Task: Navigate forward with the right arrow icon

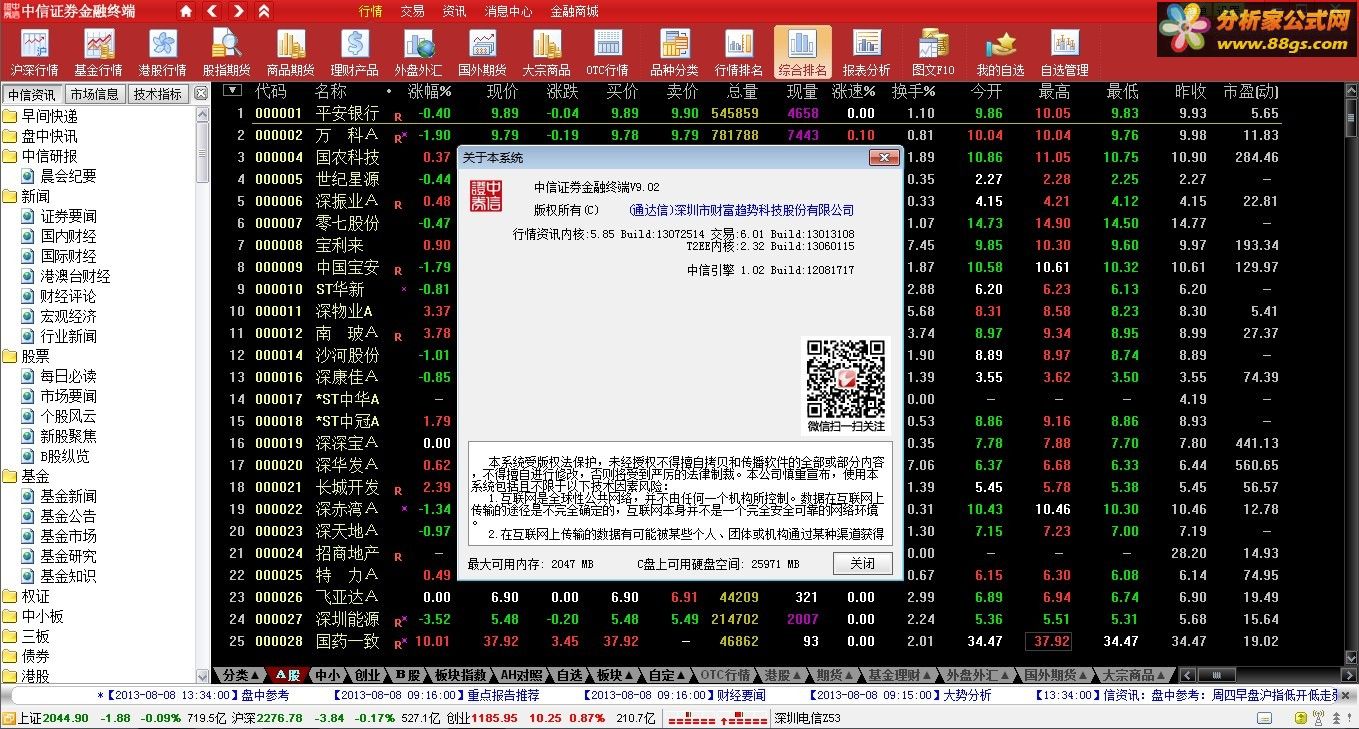Action: (x=237, y=11)
